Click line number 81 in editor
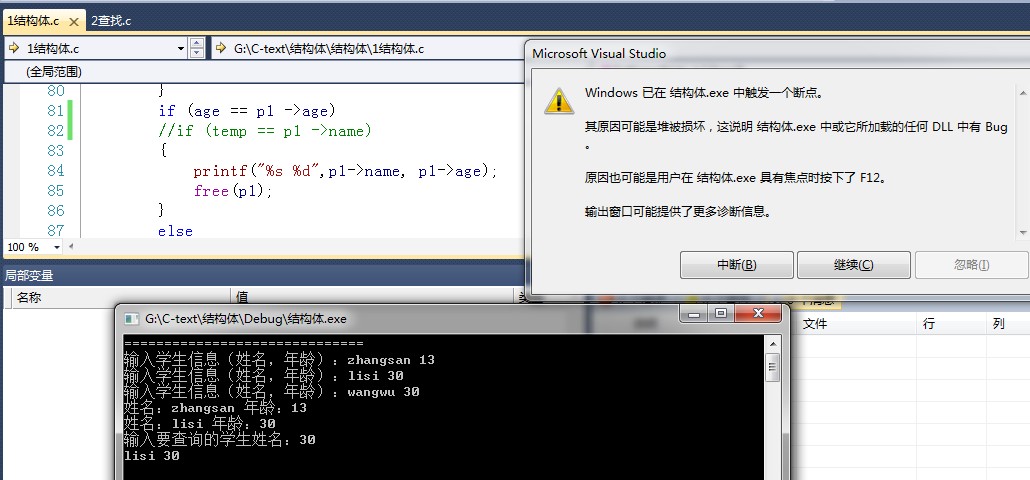The height and width of the screenshot is (480, 1030). [x=56, y=110]
